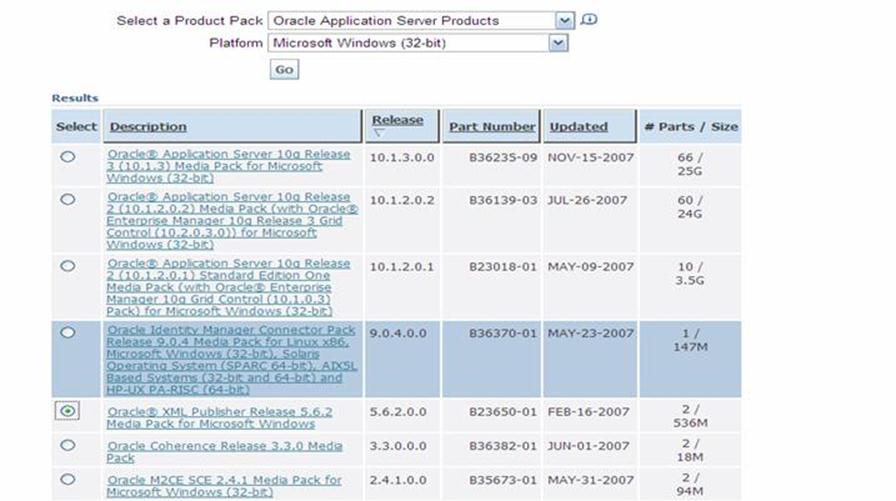Viewport: 896px width, 501px height.
Task: Open Oracle XML Publisher Release 5.6.2 link
Action: click(219, 418)
